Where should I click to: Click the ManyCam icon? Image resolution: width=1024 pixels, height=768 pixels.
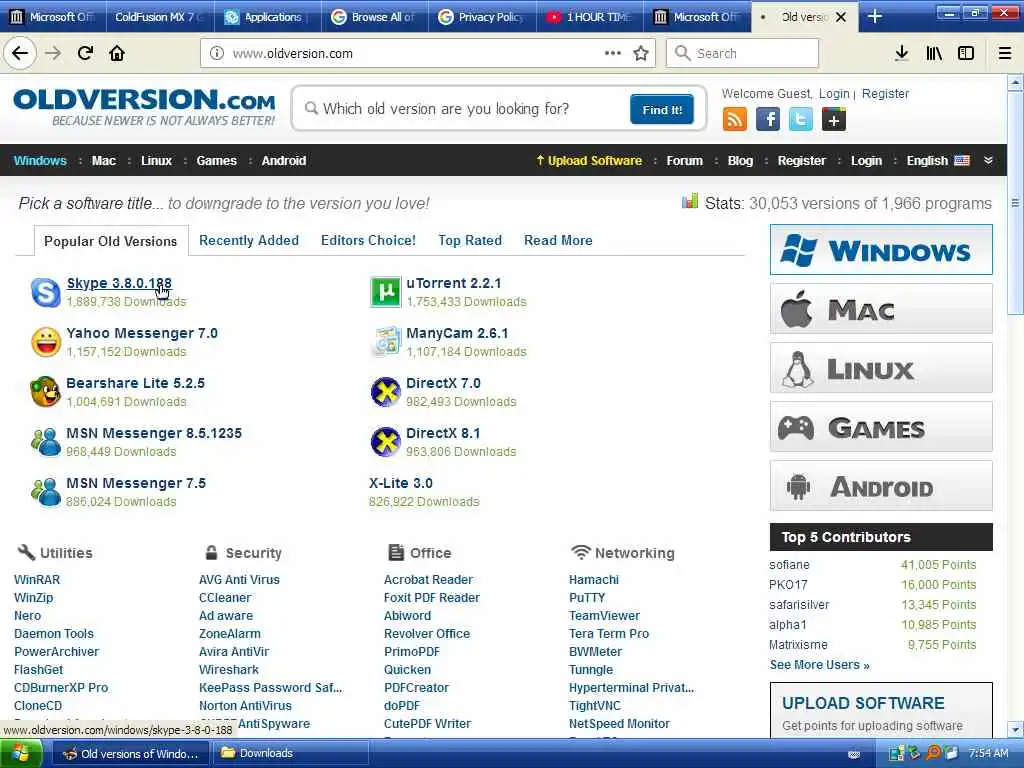click(x=385, y=342)
